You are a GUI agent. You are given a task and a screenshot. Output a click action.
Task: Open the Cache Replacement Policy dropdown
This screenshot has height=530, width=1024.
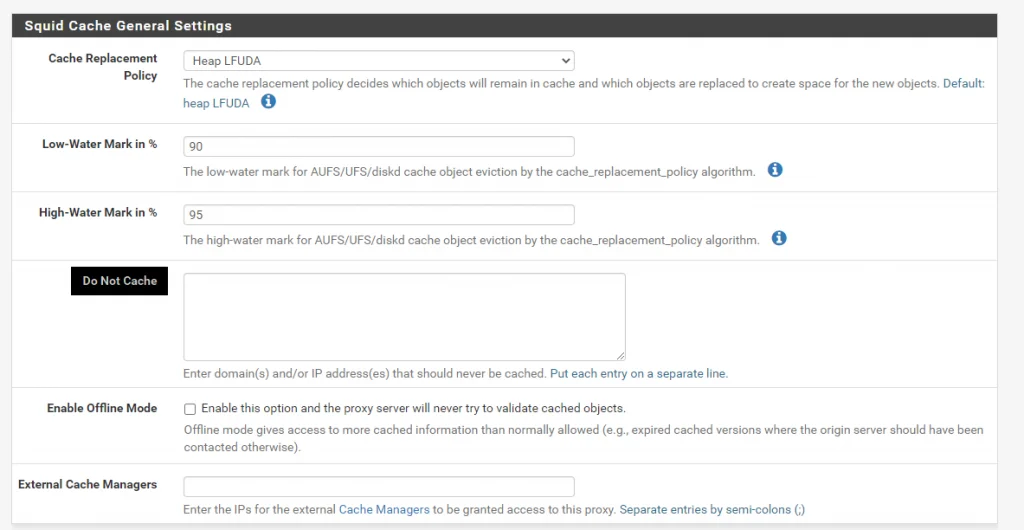379,61
